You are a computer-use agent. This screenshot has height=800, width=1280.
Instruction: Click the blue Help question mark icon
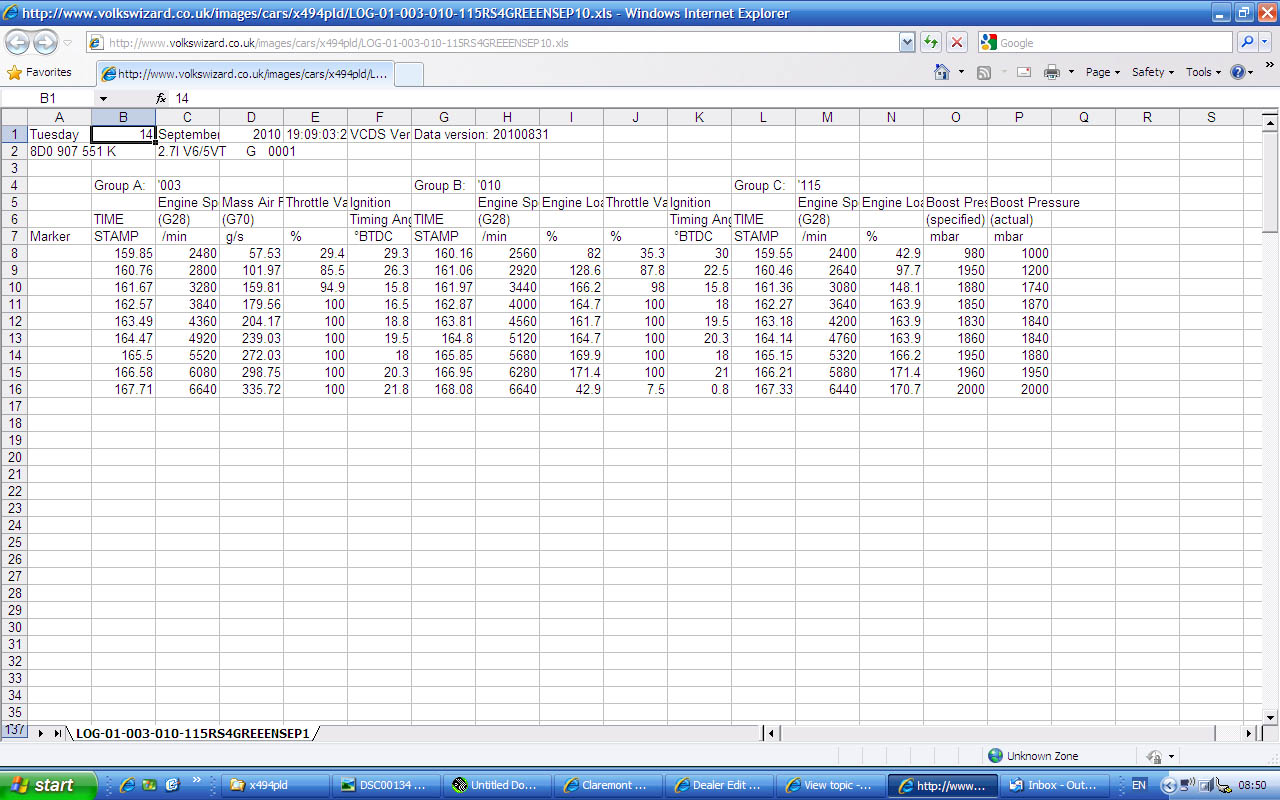point(1237,72)
